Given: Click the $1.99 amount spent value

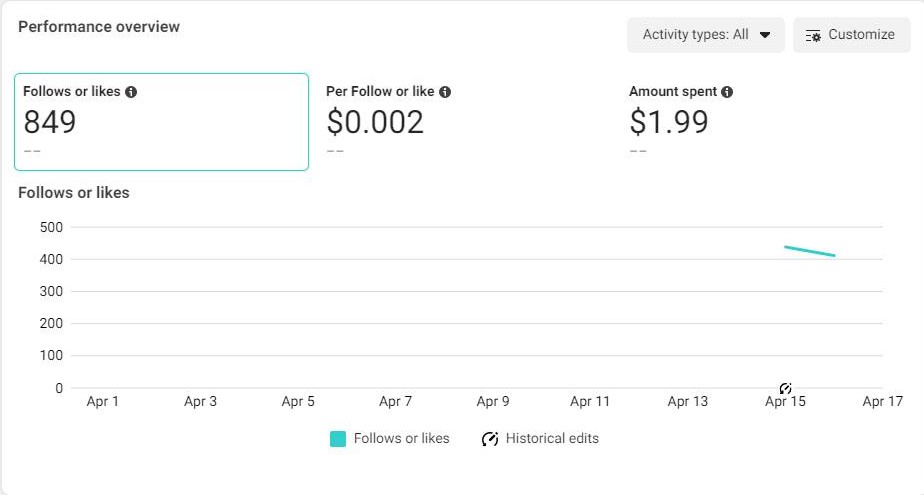Looking at the screenshot, I should (669, 122).
